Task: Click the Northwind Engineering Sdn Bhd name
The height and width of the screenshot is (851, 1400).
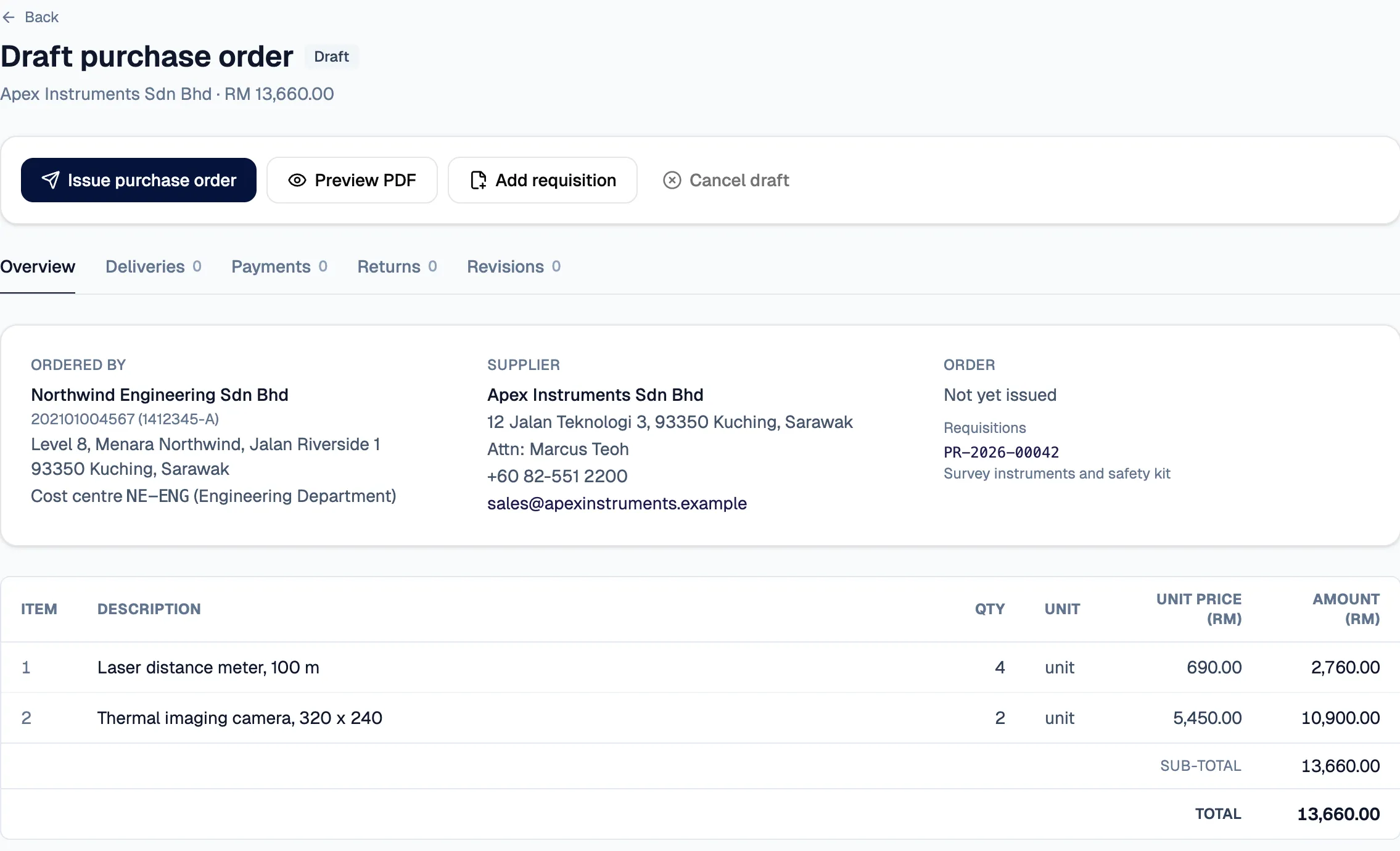Action: click(x=160, y=395)
